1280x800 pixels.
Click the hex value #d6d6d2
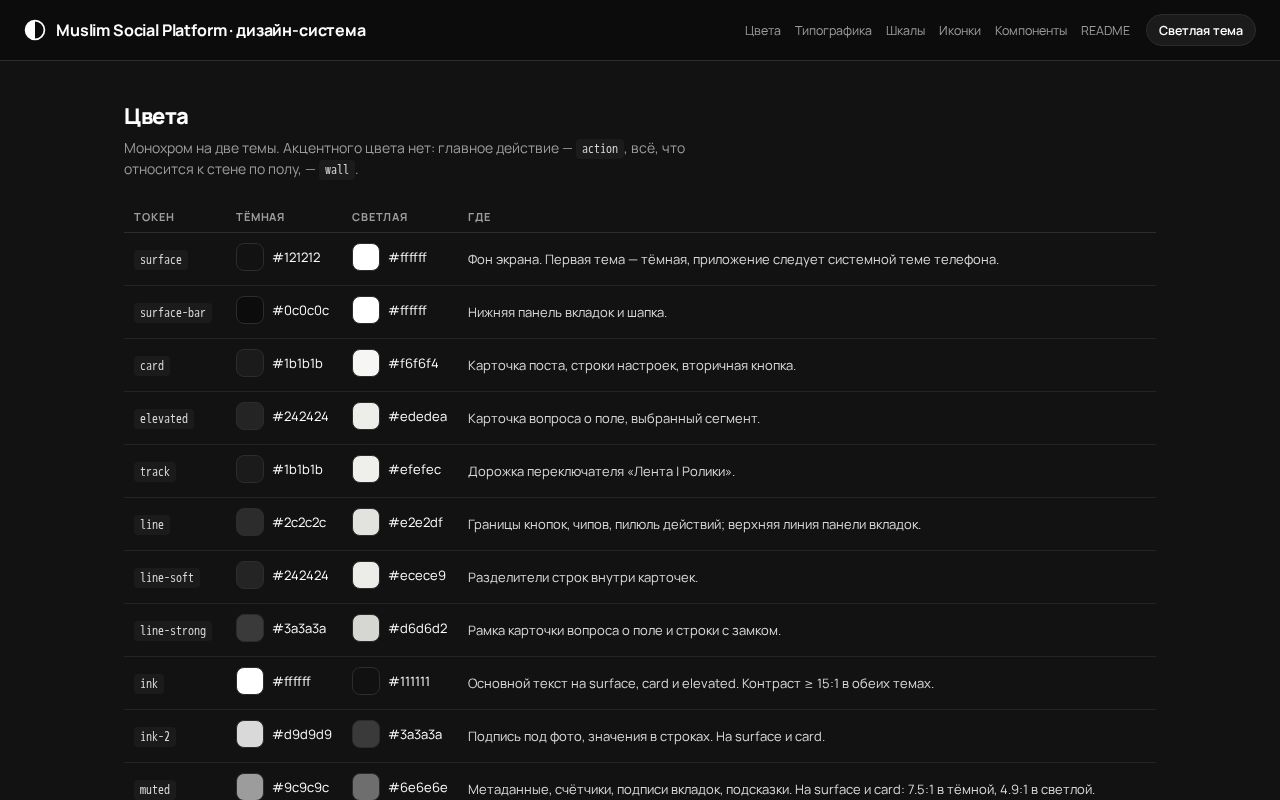tap(418, 628)
